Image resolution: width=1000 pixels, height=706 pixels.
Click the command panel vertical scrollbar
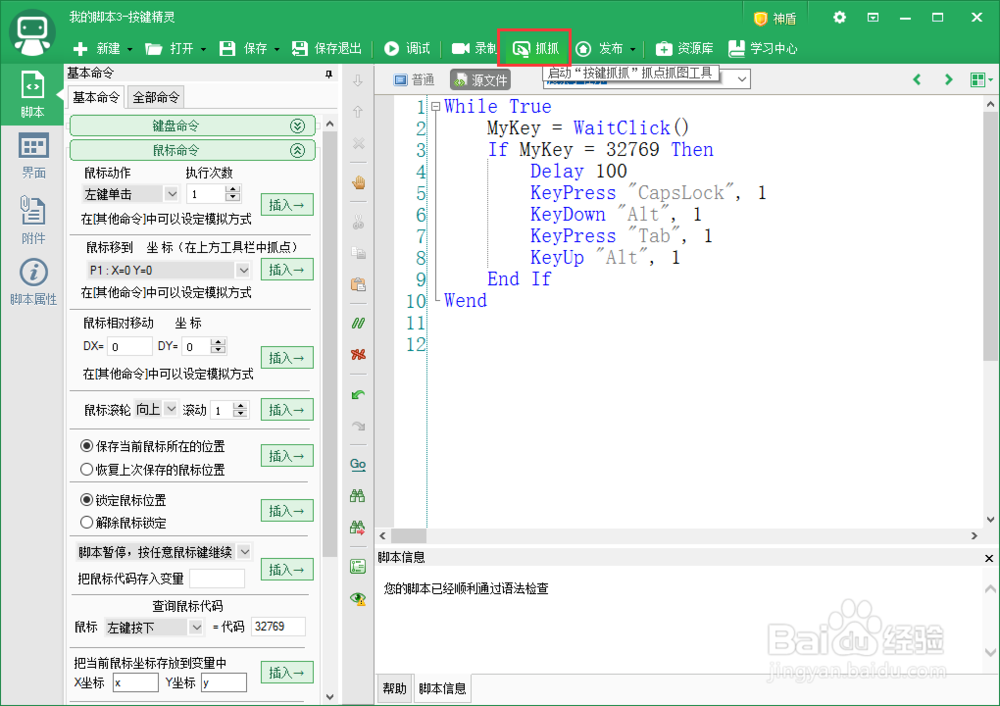click(329, 344)
